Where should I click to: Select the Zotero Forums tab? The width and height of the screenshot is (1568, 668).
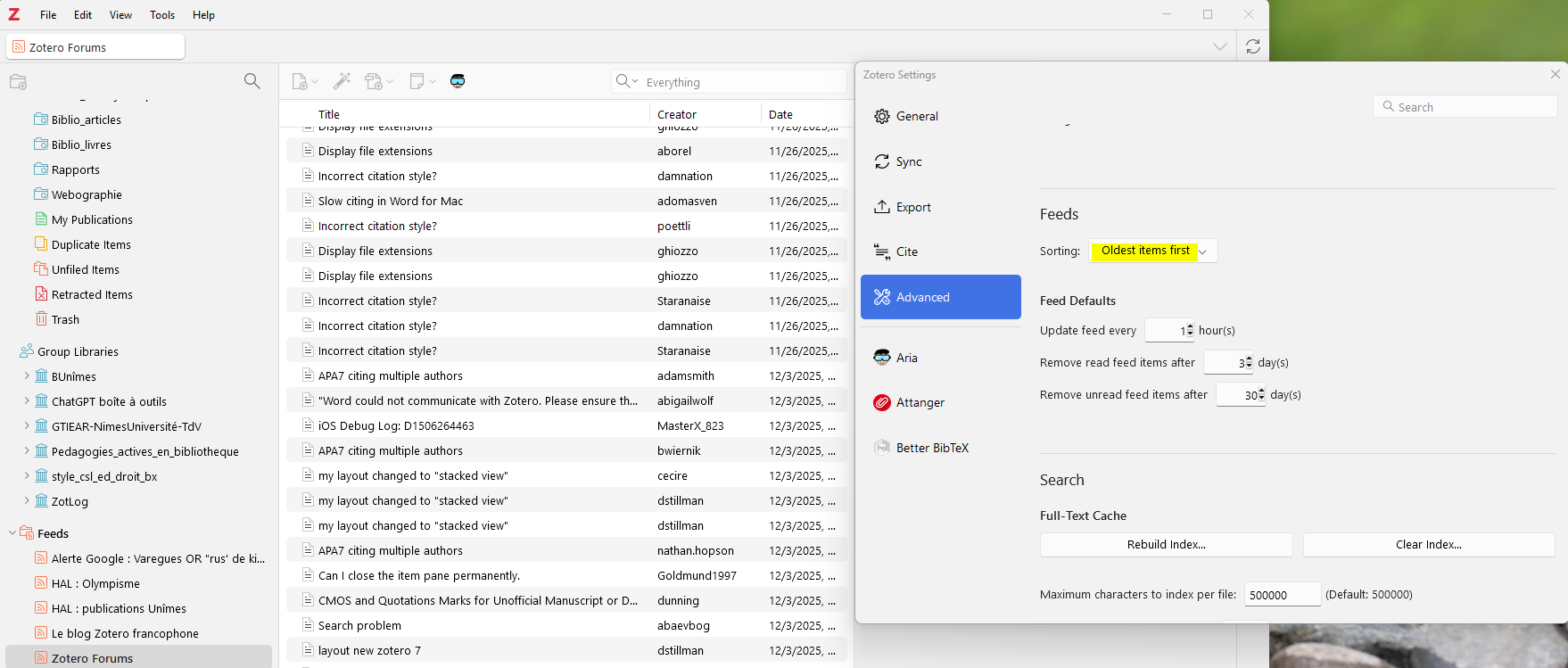[x=95, y=47]
